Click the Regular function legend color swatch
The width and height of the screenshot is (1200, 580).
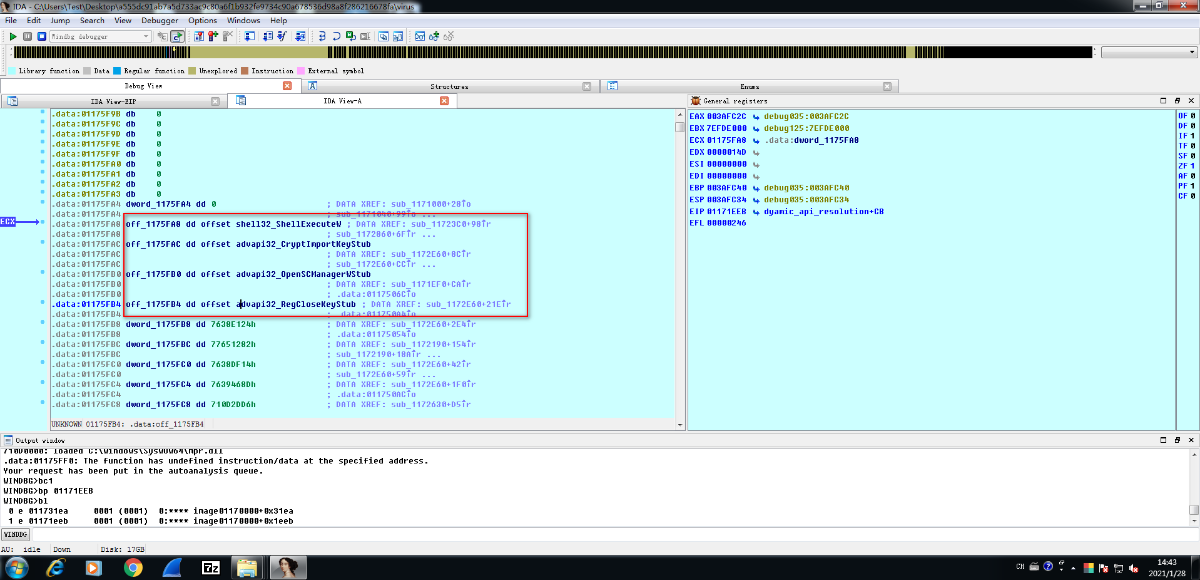point(117,71)
